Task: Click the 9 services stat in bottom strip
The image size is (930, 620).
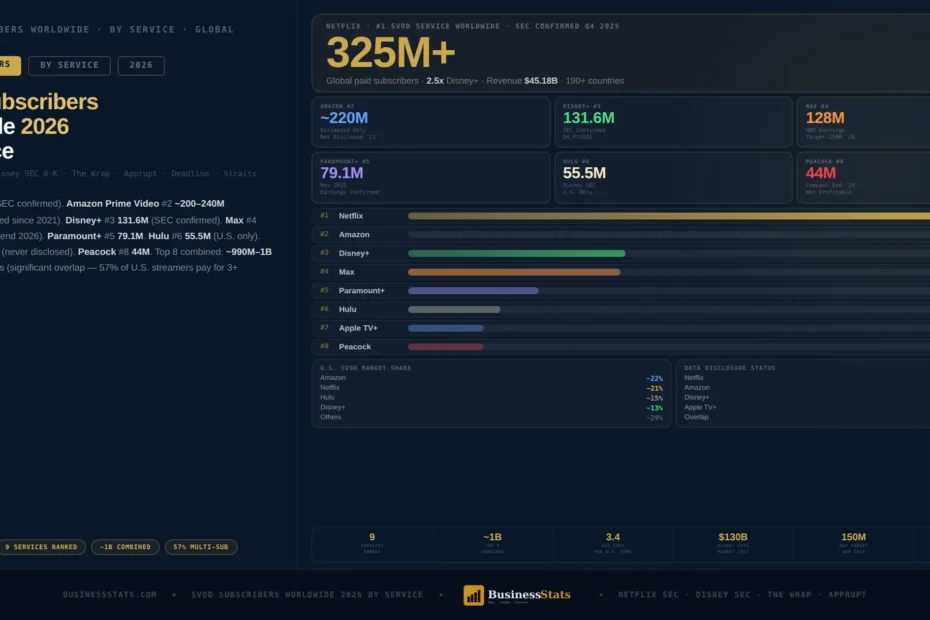Action: coord(372,543)
